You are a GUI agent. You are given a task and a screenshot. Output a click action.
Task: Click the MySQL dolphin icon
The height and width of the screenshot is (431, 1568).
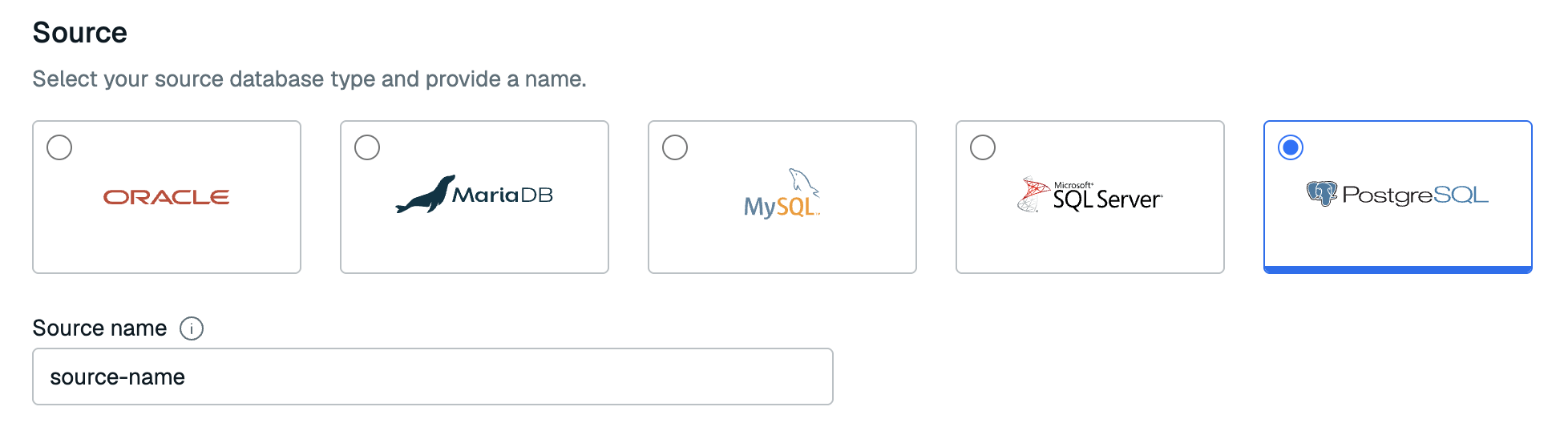[804, 182]
